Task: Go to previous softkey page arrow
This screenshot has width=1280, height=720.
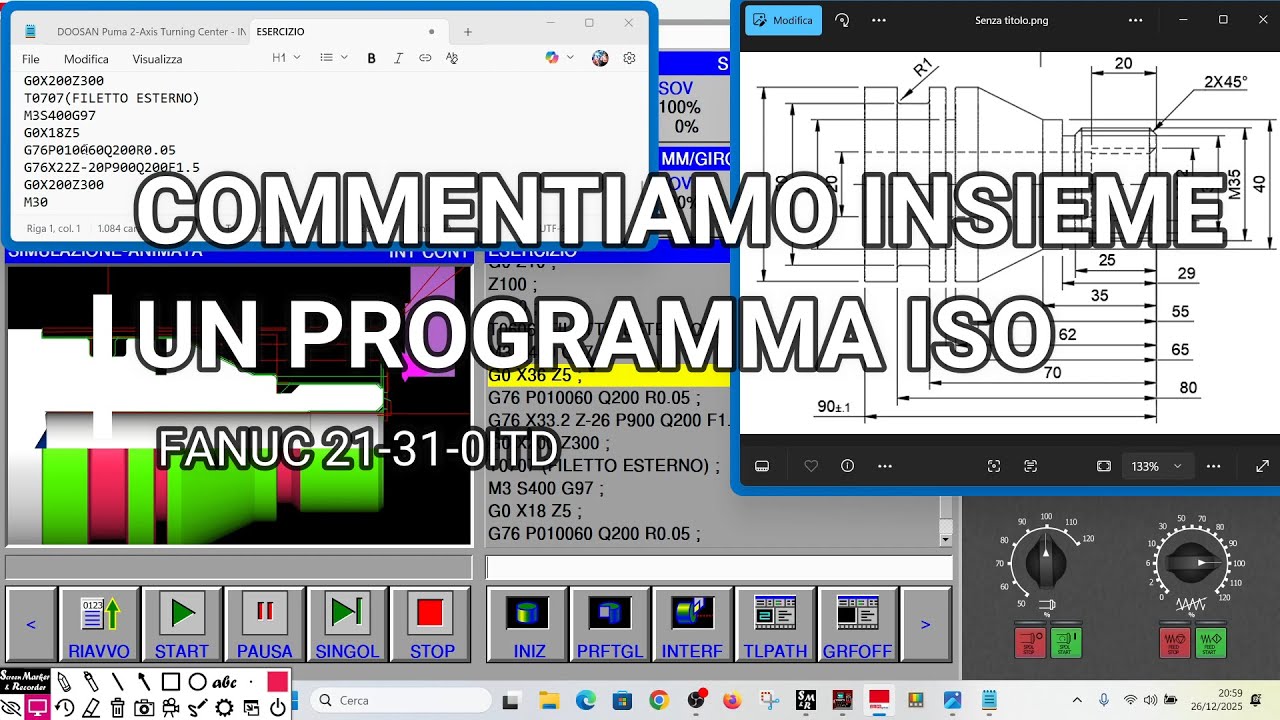Action: click(x=31, y=624)
